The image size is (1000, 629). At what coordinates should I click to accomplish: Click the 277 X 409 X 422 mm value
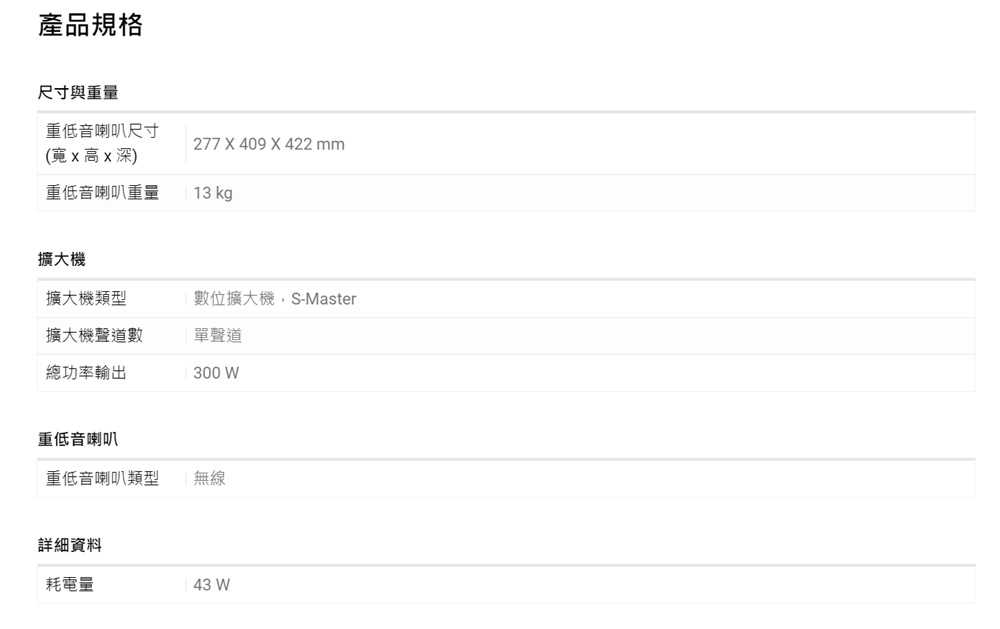269,145
